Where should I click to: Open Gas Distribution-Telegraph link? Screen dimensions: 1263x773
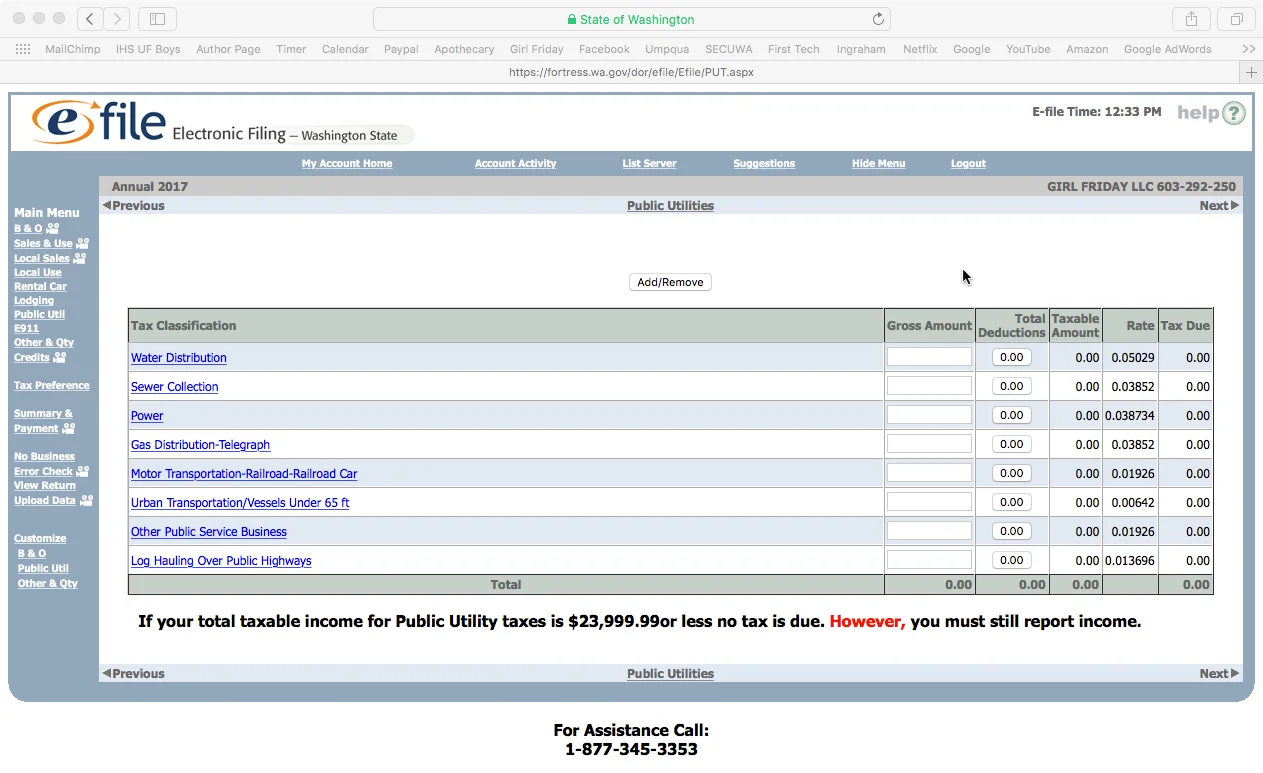[200, 445]
